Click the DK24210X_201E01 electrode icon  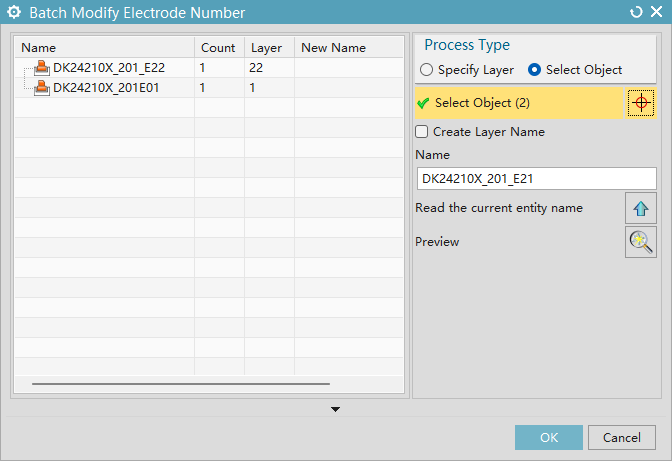pos(42,88)
